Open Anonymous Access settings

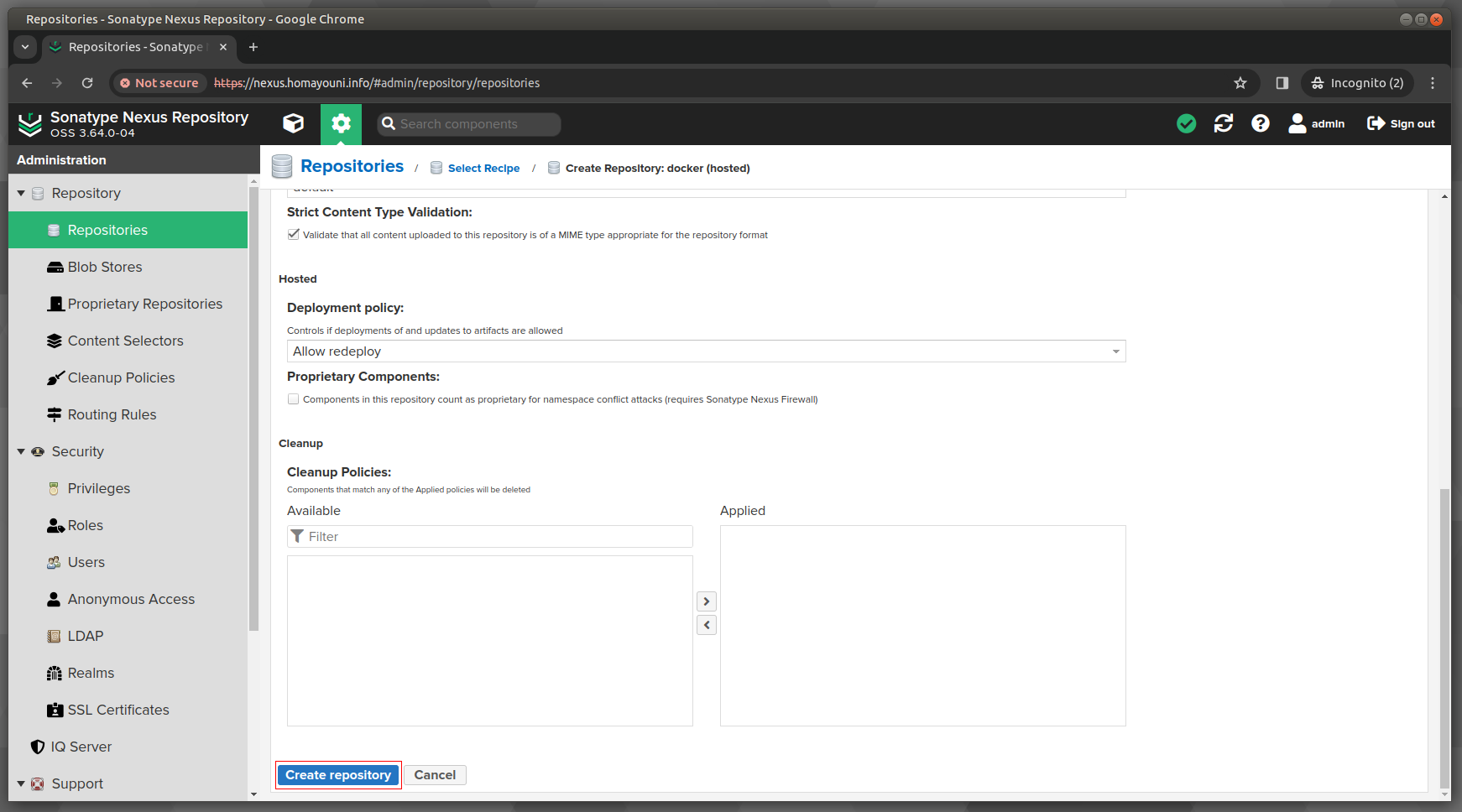pos(128,599)
